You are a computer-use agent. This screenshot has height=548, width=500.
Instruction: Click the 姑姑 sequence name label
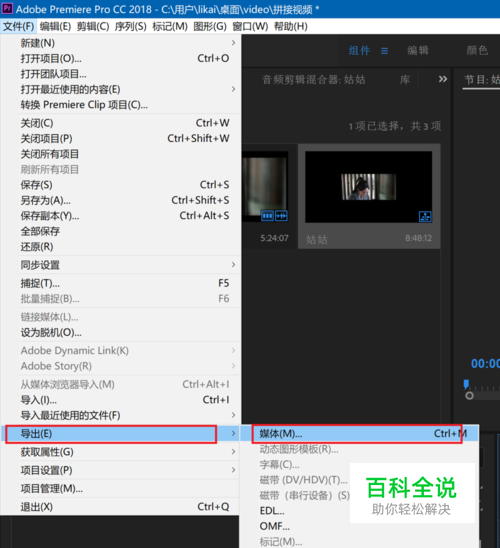[x=317, y=240]
